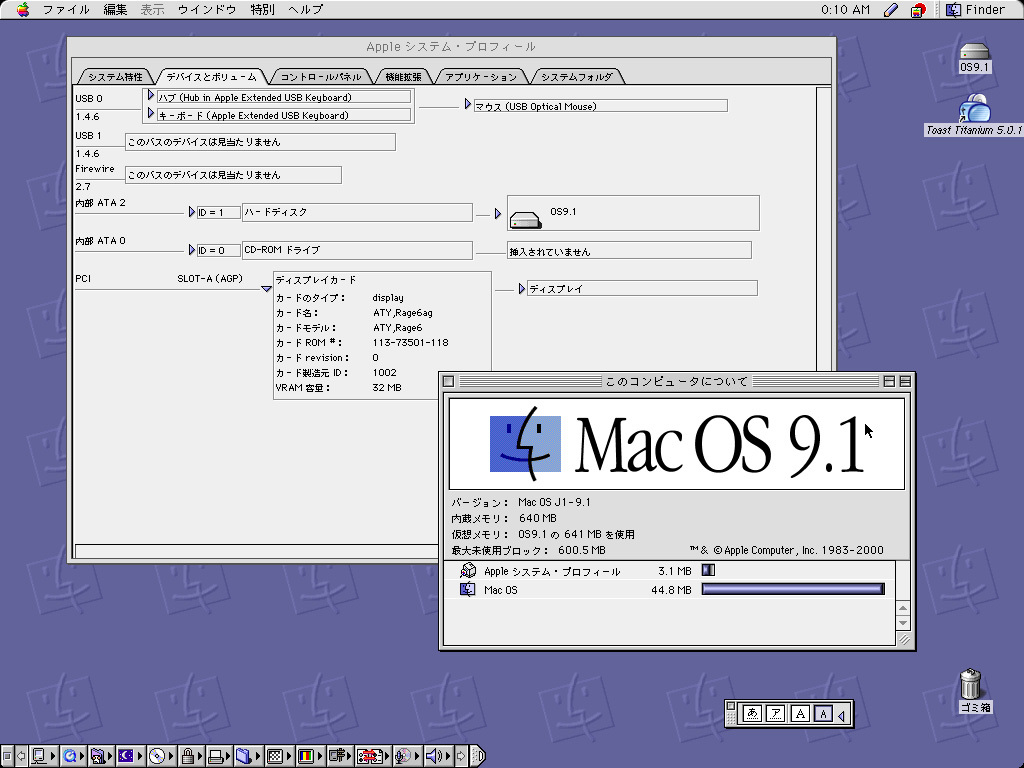Select the Mac OS row in memory list
This screenshot has height=768, width=1024.
click(x=670, y=590)
